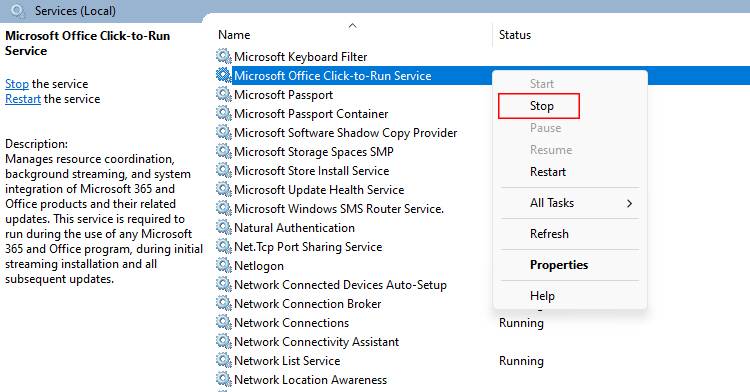This screenshot has width=750, height=392.
Task: Click gear icon beside Microsoft Keyboard Filter
Action: tap(223, 56)
